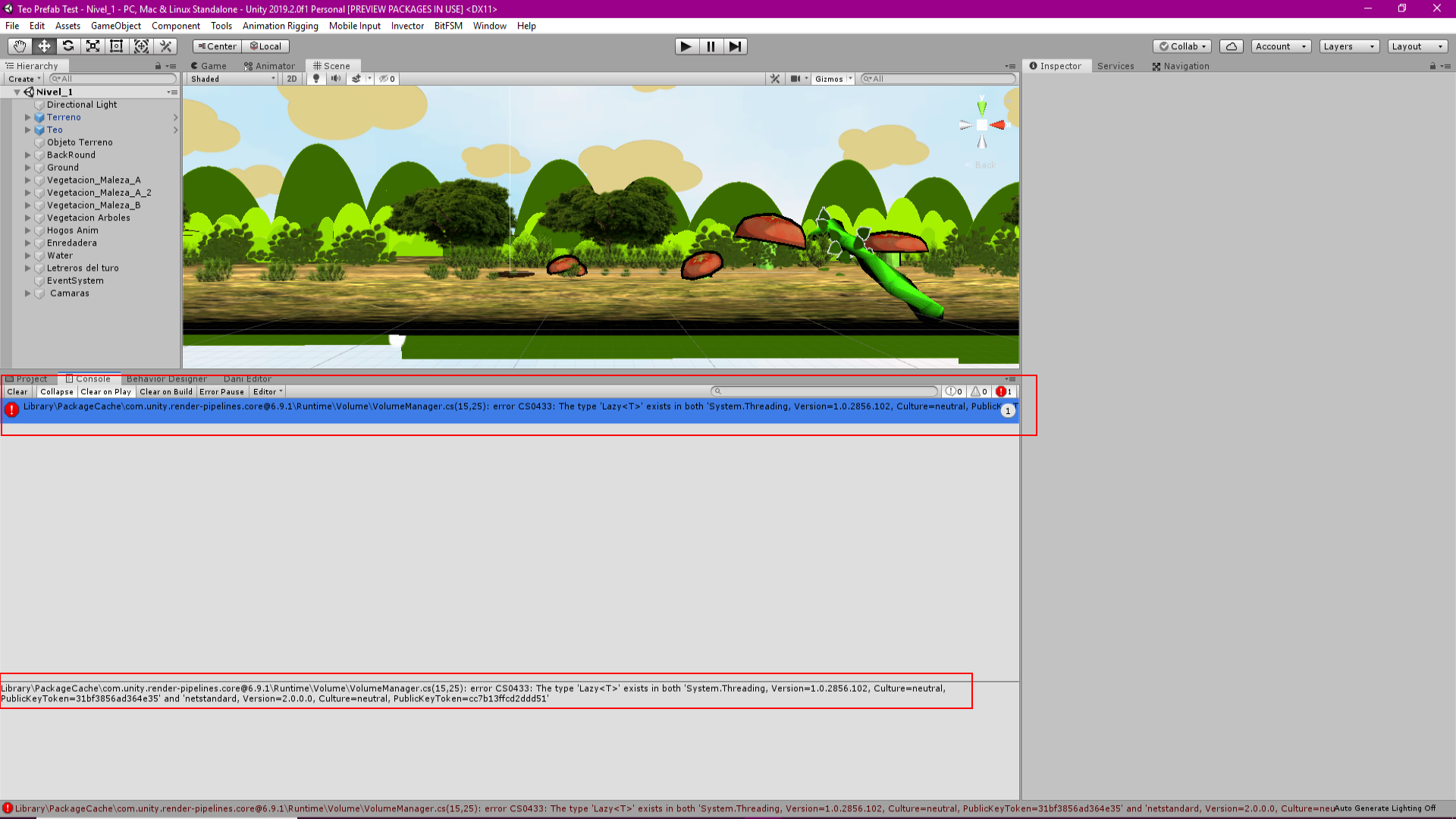Toggle 2D scene view mode

point(292,79)
